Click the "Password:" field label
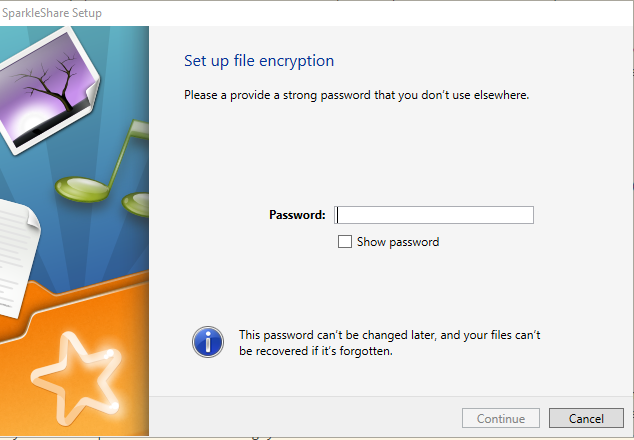634x440 pixels. tap(297, 215)
